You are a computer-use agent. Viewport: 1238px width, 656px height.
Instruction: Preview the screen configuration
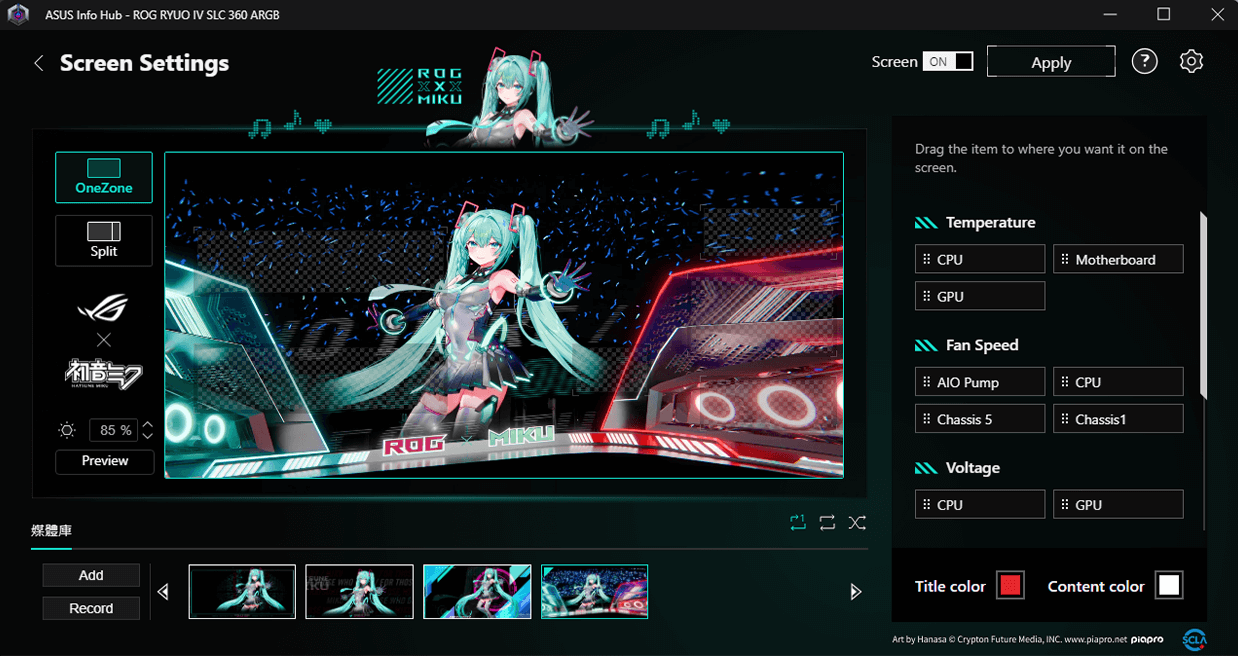click(104, 461)
